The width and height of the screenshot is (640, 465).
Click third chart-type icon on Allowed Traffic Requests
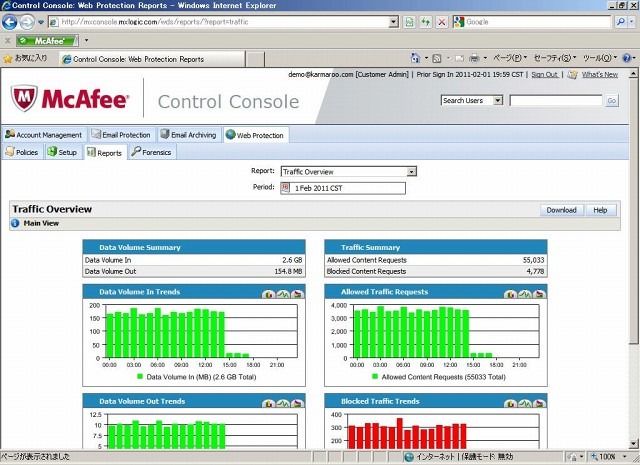(x=539, y=294)
